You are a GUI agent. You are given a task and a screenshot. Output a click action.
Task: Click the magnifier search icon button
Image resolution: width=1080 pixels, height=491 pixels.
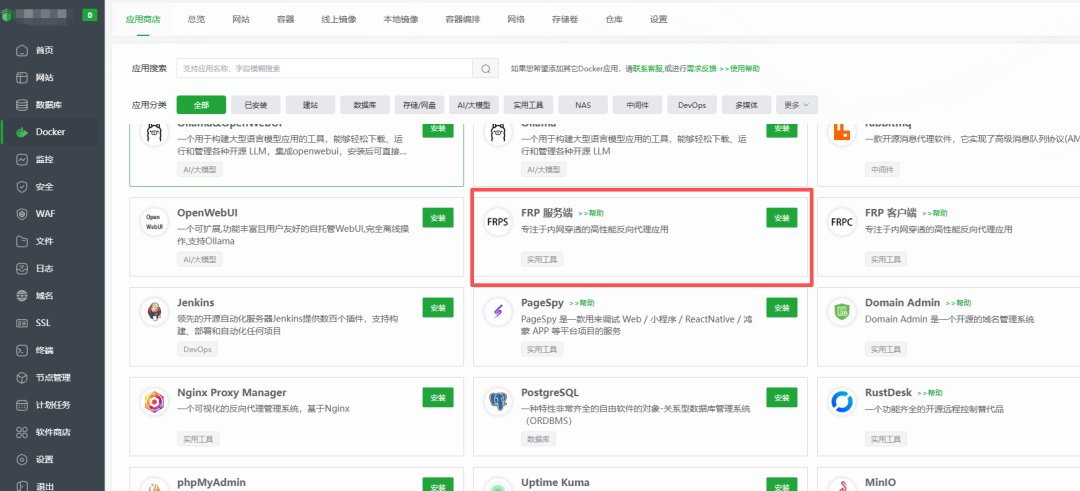pos(486,68)
